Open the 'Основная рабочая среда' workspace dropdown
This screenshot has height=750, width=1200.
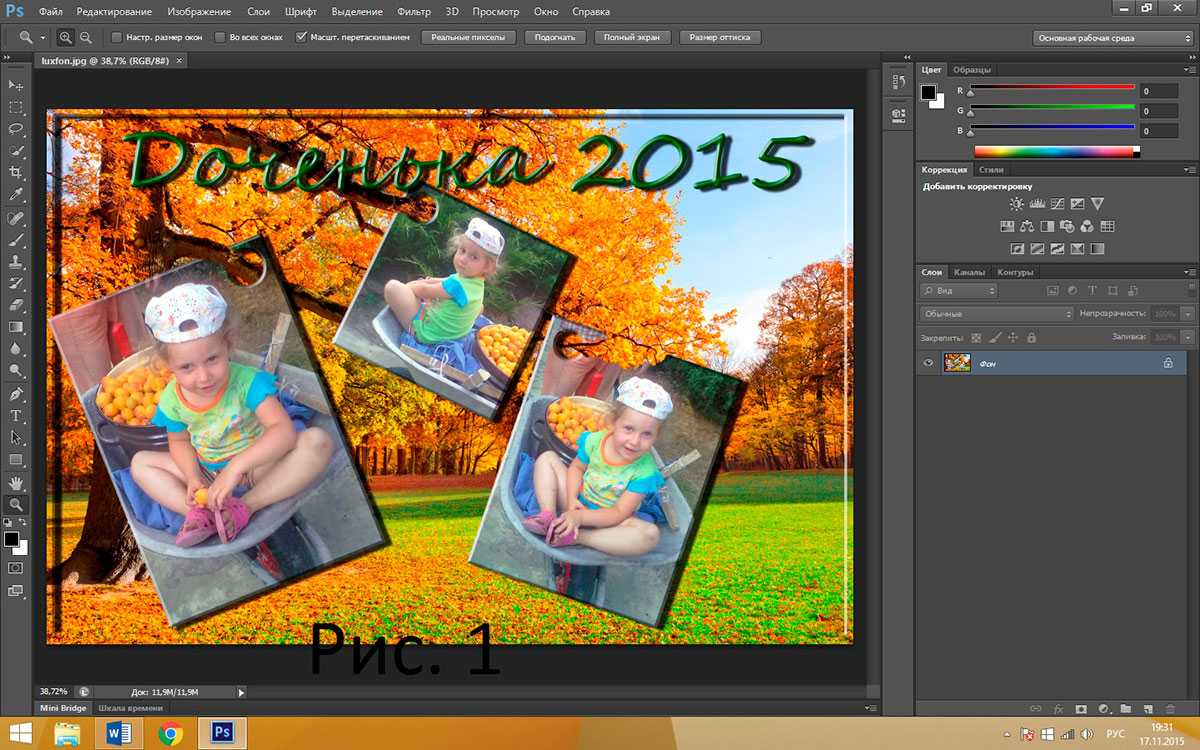pyautogui.click(x=1112, y=38)
